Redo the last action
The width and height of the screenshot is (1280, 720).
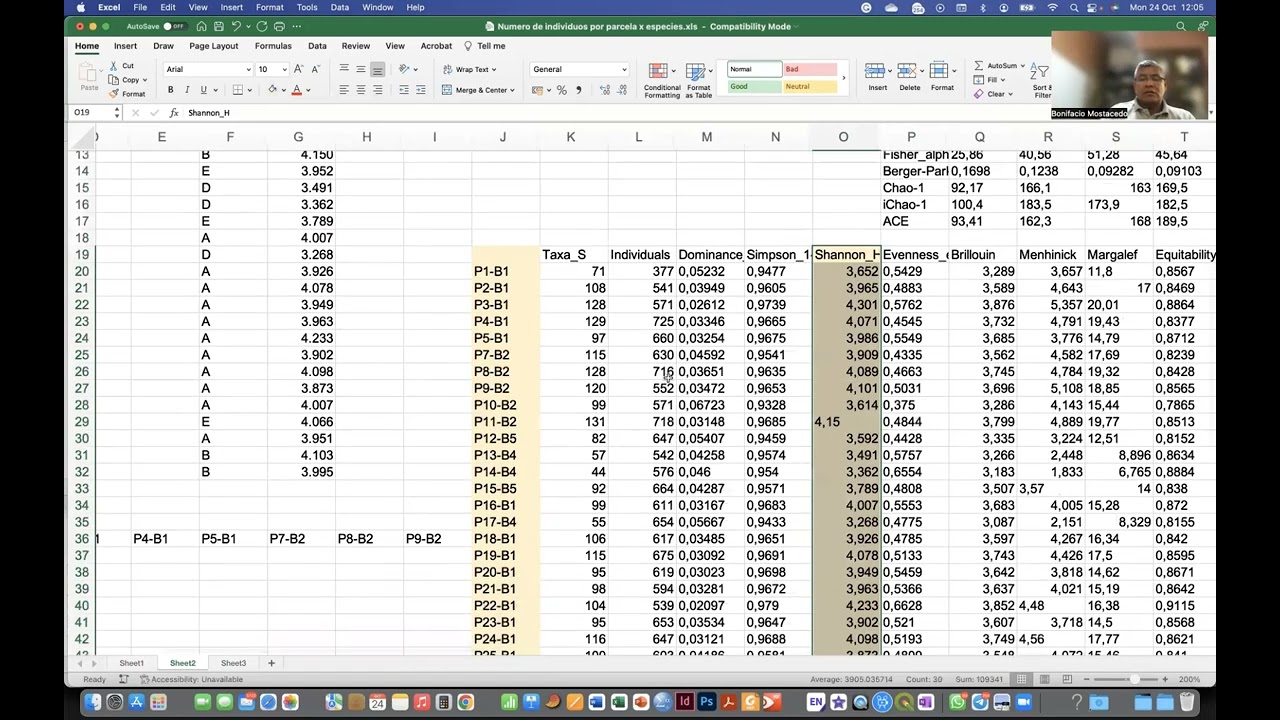[262, 26]
